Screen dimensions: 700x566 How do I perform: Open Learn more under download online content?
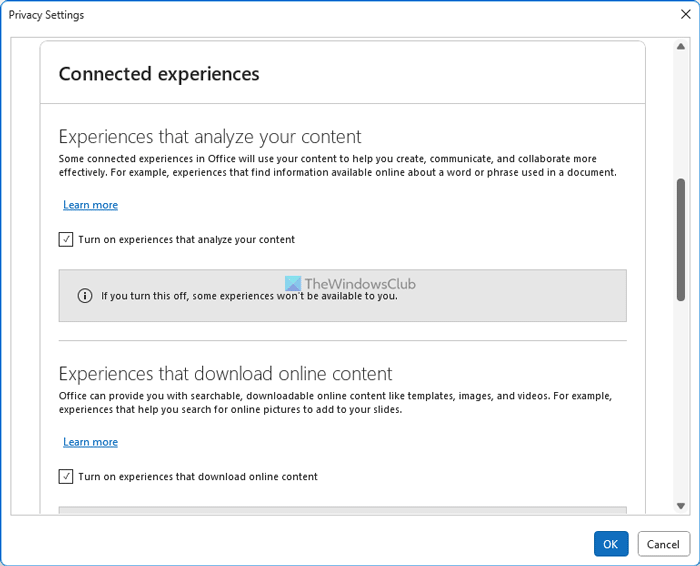point(90,442)
